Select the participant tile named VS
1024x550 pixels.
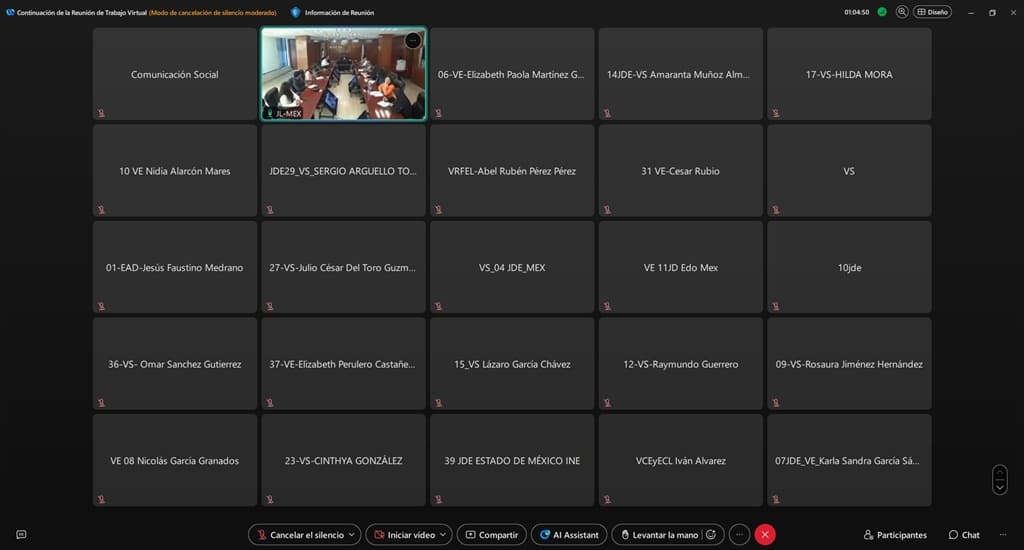coord(849,170)
